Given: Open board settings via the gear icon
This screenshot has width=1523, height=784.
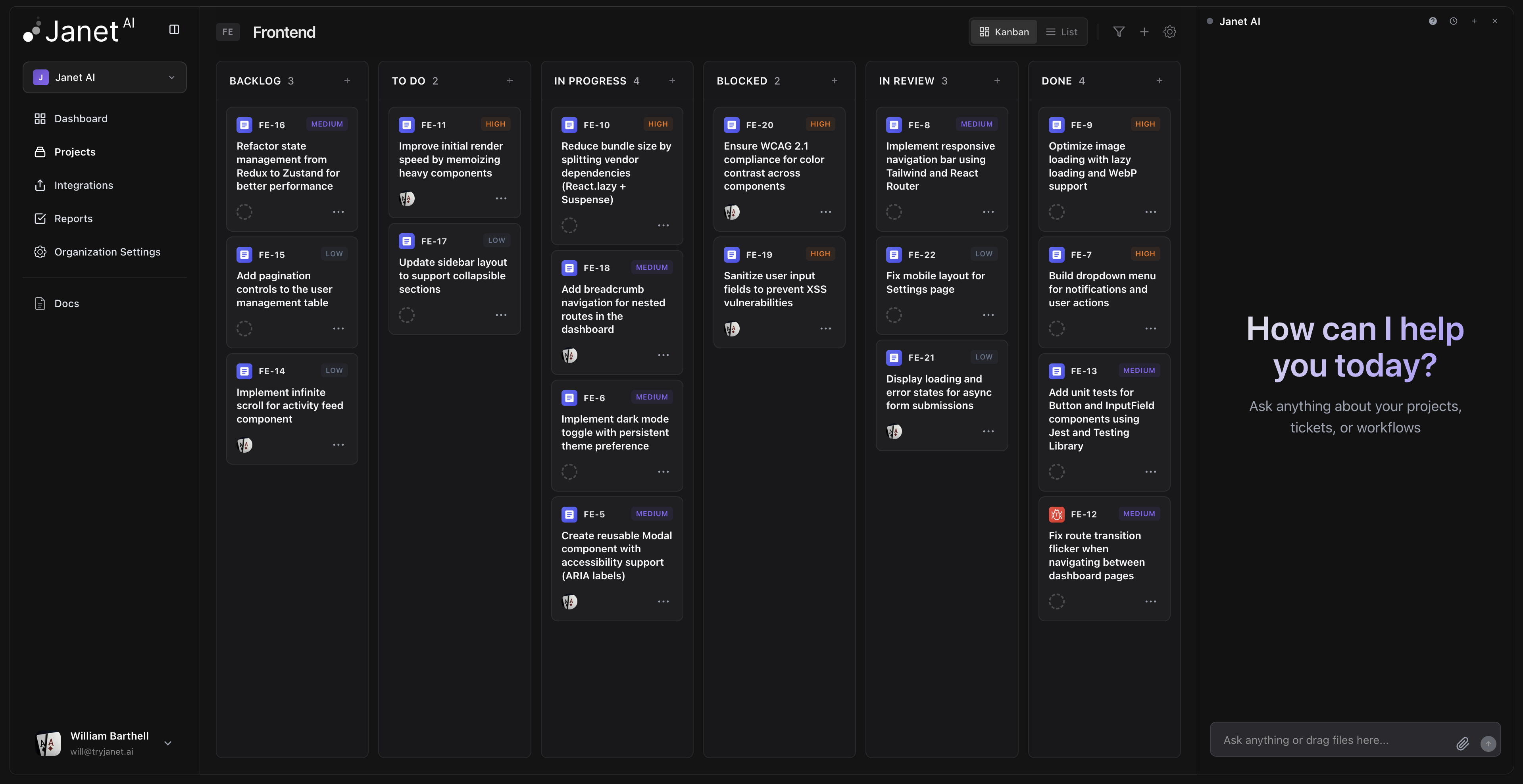Looking at the screenshot, I should [x=1169, y=31].
